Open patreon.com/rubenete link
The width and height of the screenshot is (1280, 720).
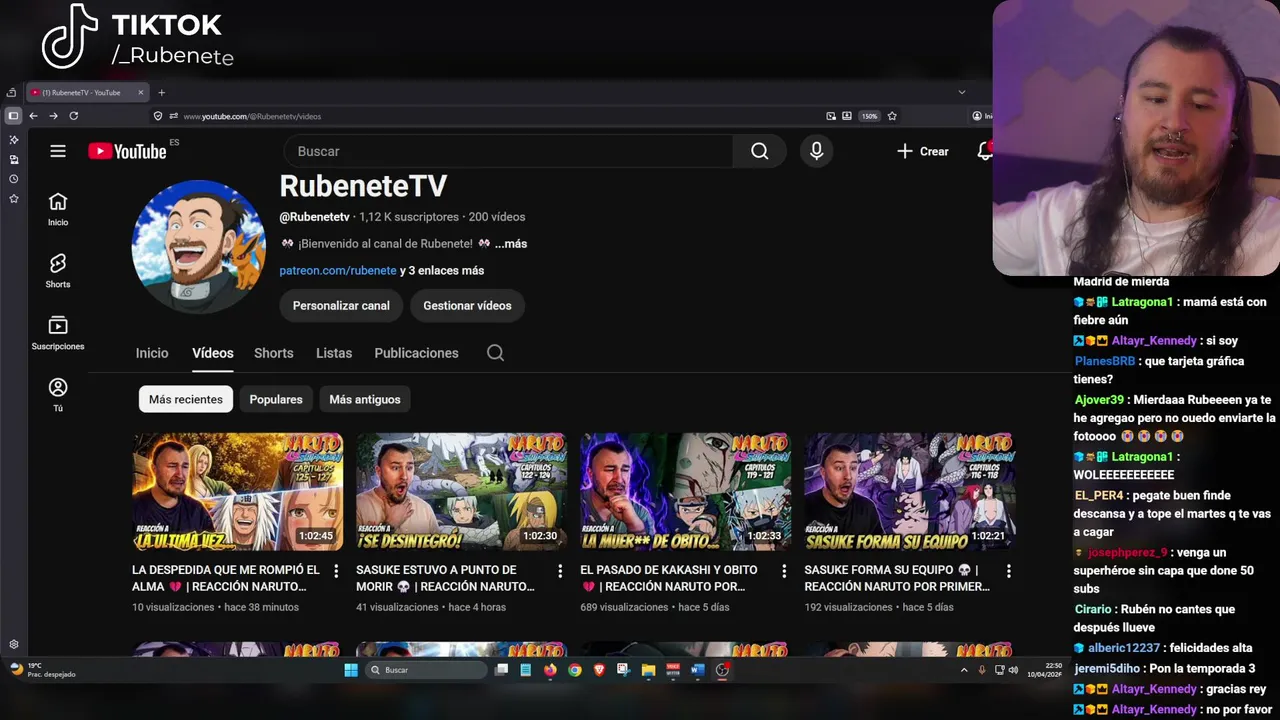click(x=338, y=271)
